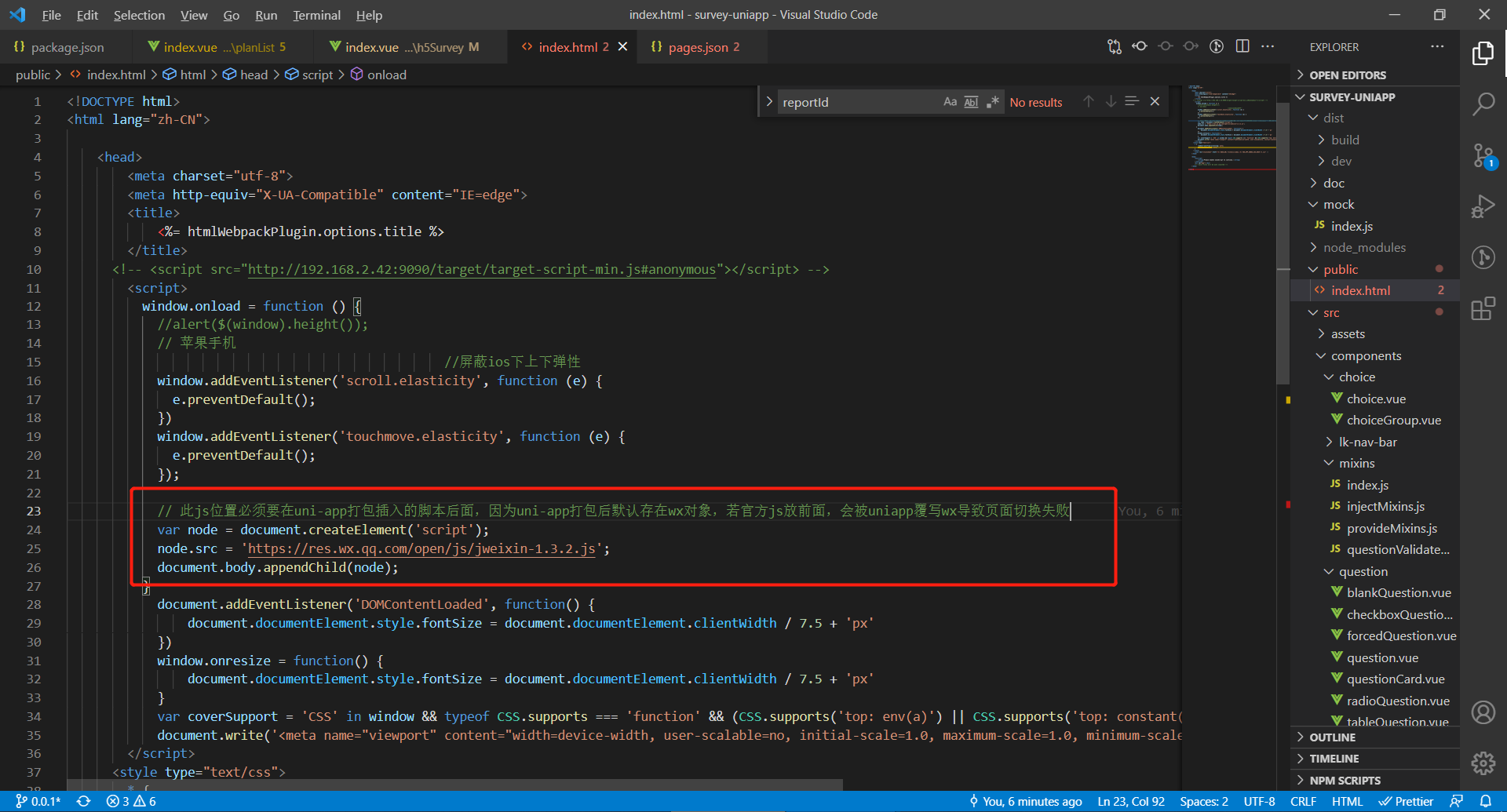Open Source Control view with 1 badge

pyautogui.click(x=1483, y=155)
